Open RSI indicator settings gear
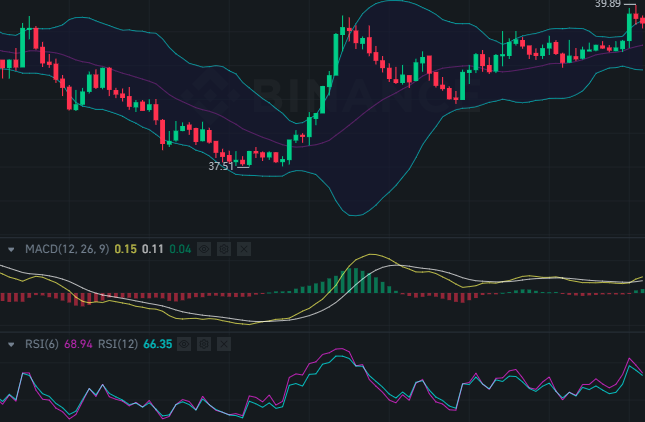The image size is (645, 422). [204, 344]
